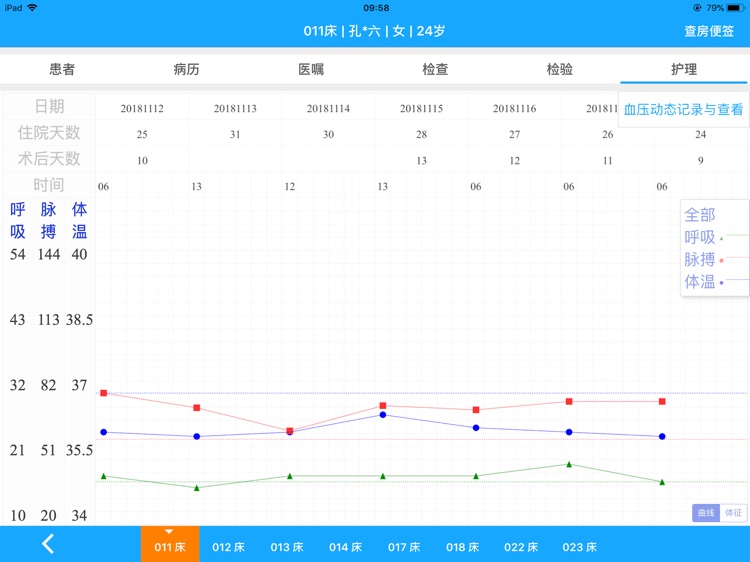Tap date cell 20181113

pos(235,109)
